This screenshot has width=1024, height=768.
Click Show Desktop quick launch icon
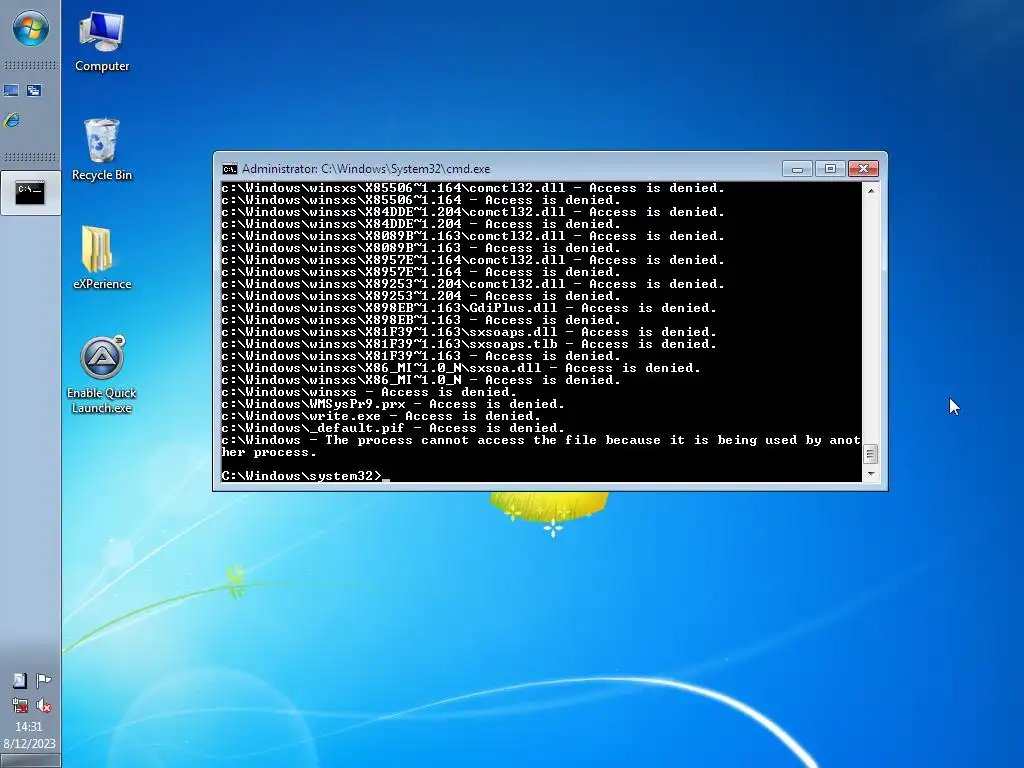[11, 91]
